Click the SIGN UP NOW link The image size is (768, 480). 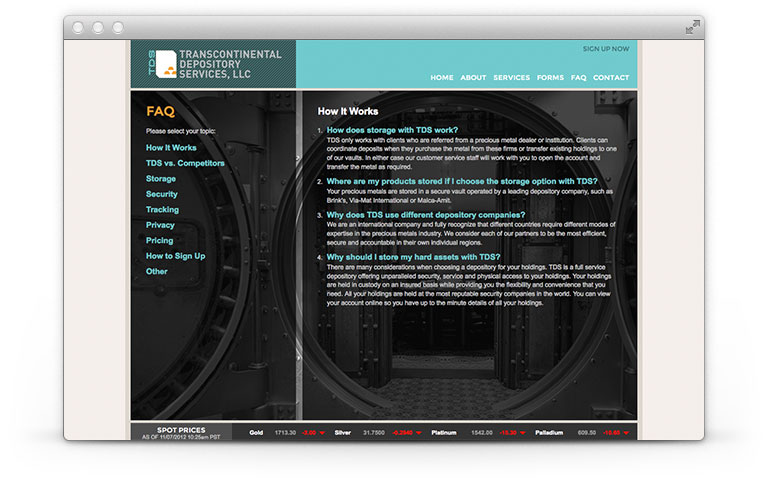606,49
